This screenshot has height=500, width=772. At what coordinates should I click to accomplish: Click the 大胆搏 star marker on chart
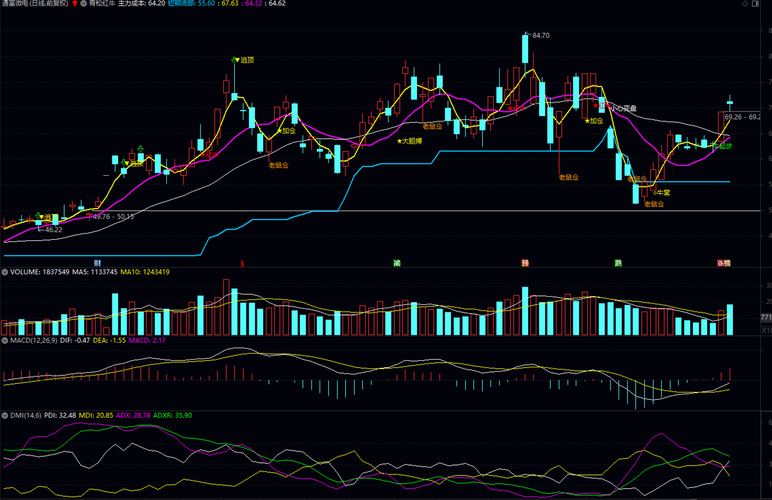410,141
